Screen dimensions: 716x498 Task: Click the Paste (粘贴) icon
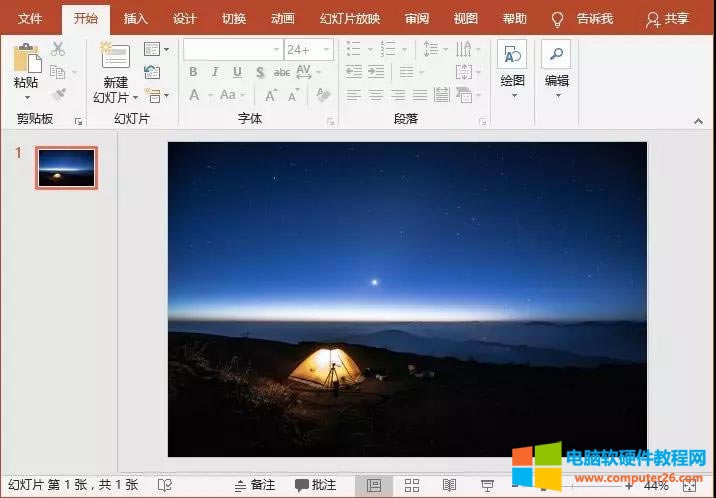click(26, 60)
